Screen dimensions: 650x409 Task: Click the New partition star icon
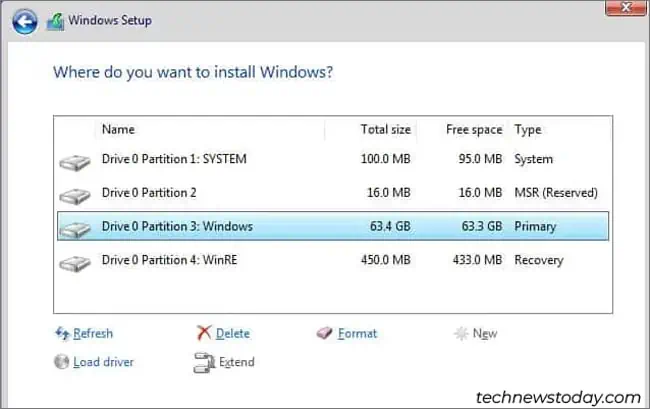click(x=461, y=333)
